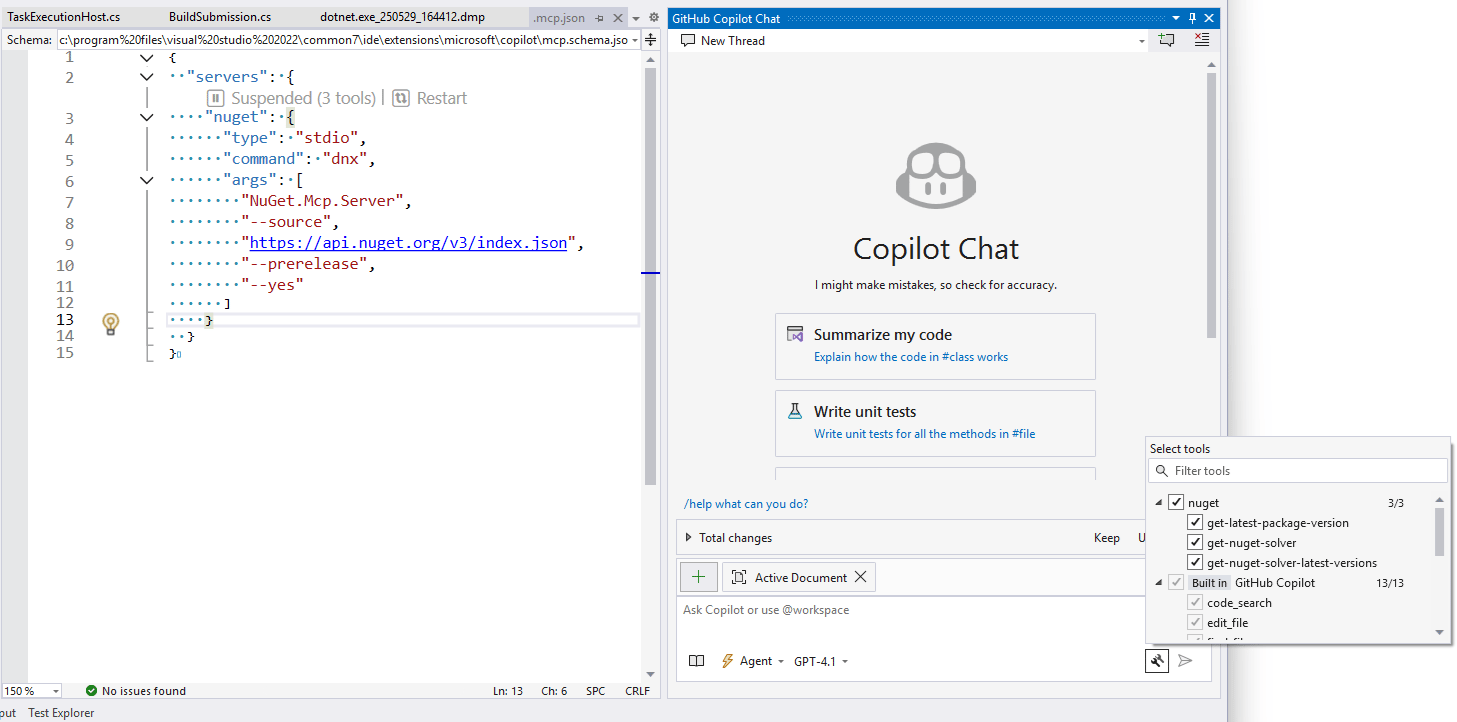Click the new chat thread icon
This screenshot has width=1457, height=722.
coord(1166,40)
